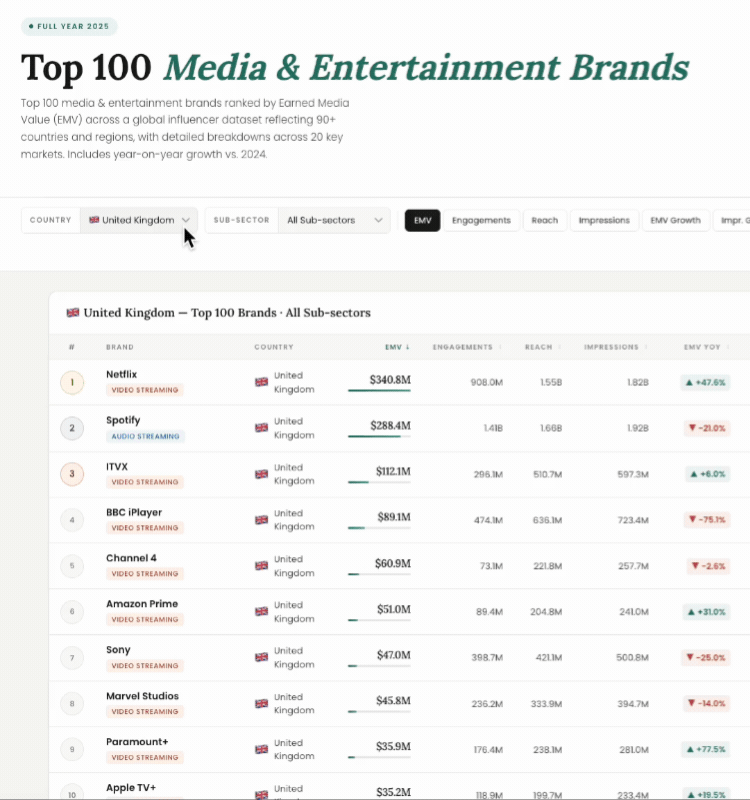Click the Channel 4 brand name
This screenshot has height=800, width=750.
click(131, 558)
